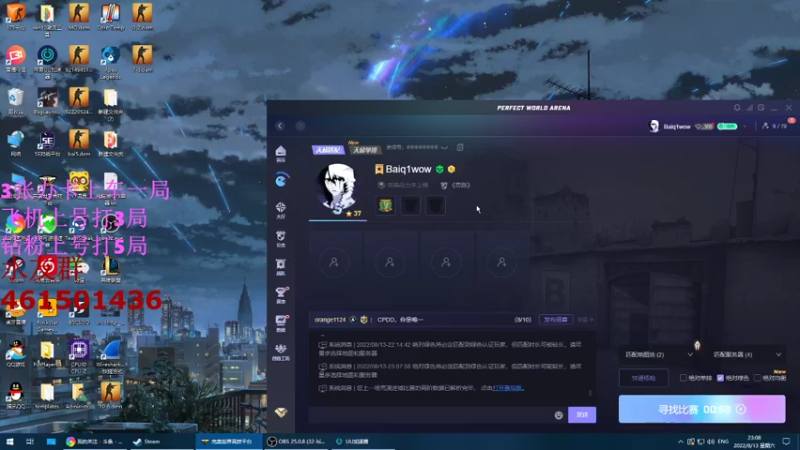The height and width of the screenshot is (450, 800).
Task: Uncheck the ticked purple matchmaking checkbox
Action: [x=720, y=378]
